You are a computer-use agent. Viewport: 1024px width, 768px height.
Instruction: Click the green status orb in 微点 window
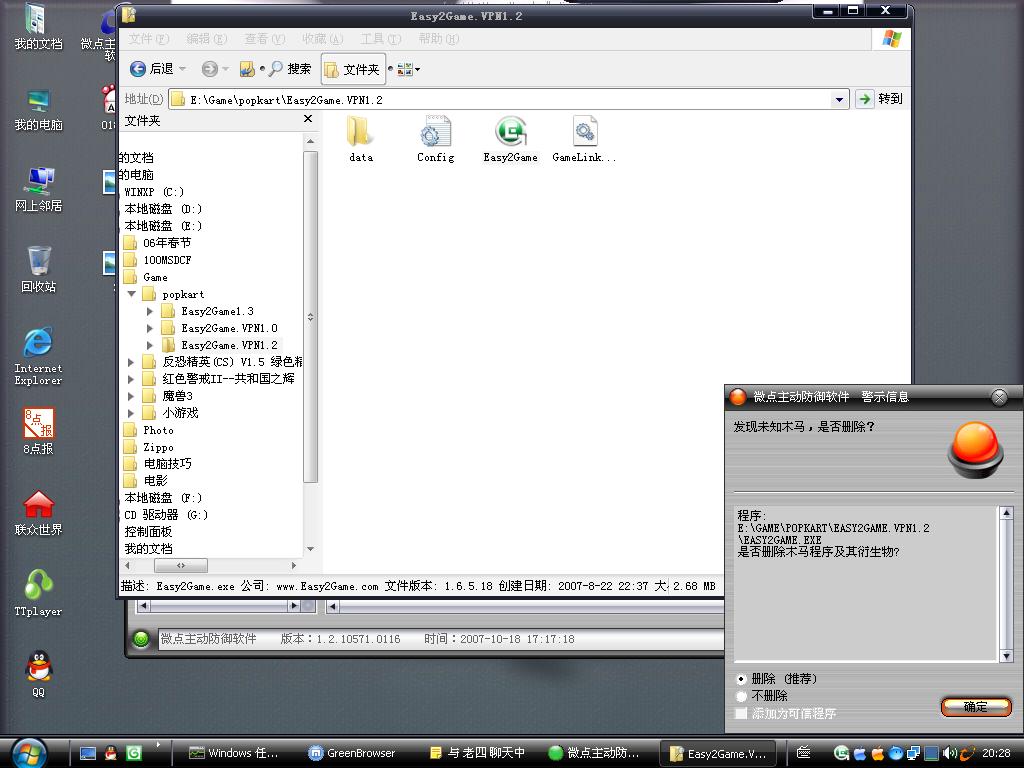click(x=140, y=639)
